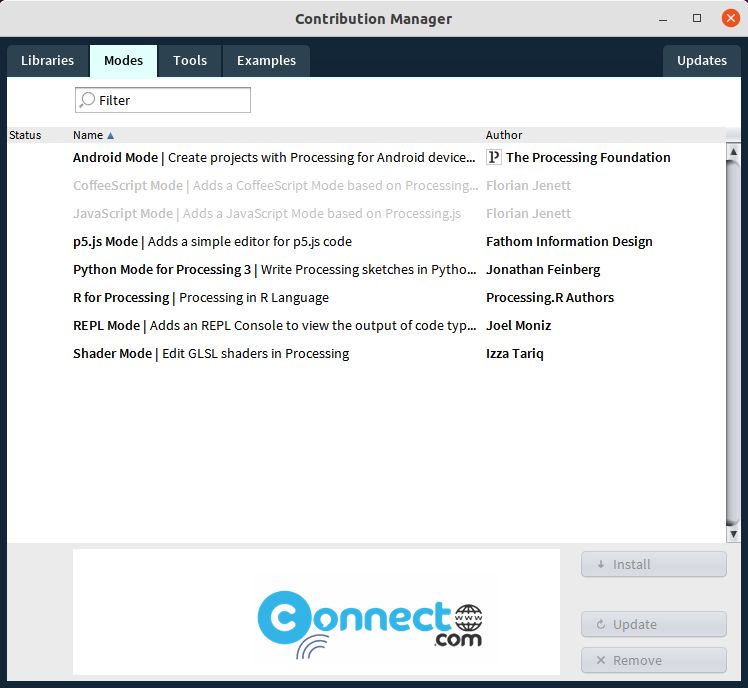Select the p5.js Mode row
The image size is (748, 688).
click(x=366, y=241)
